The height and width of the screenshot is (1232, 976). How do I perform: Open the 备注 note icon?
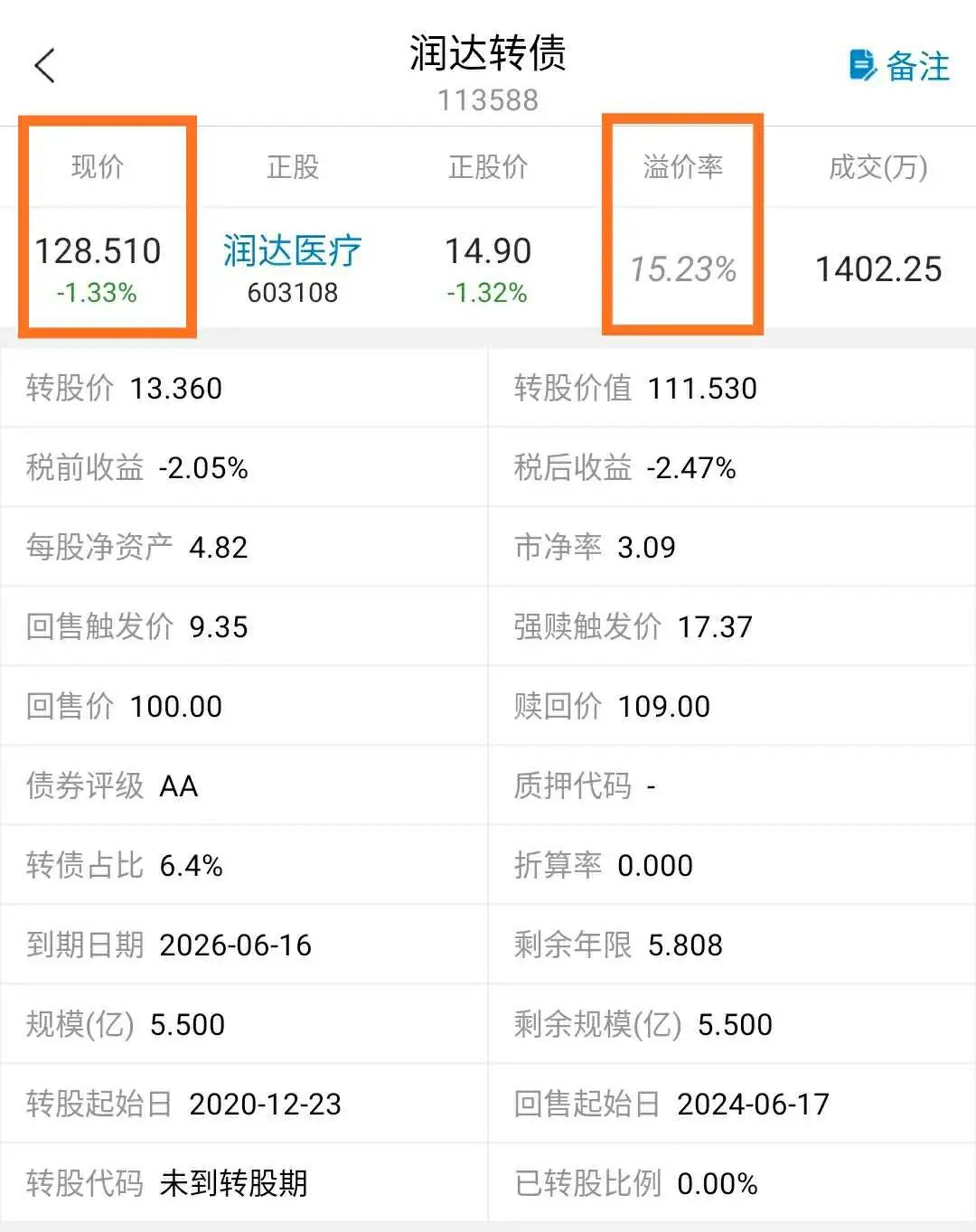[x=863, y=65]
